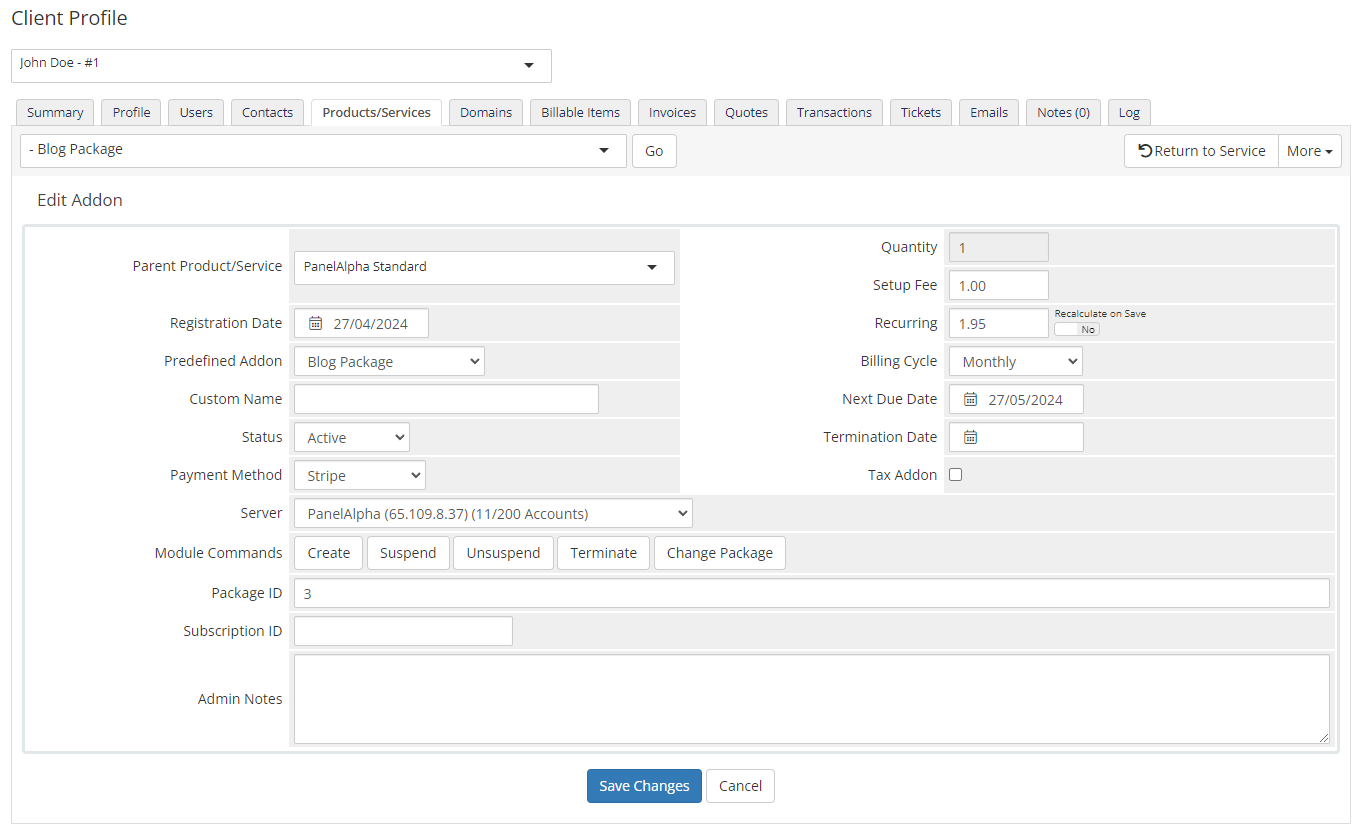This screenshot has height=831, width=1359.
Task: Open the Registration Date calendar picker
Action: [x=316, y=322]
